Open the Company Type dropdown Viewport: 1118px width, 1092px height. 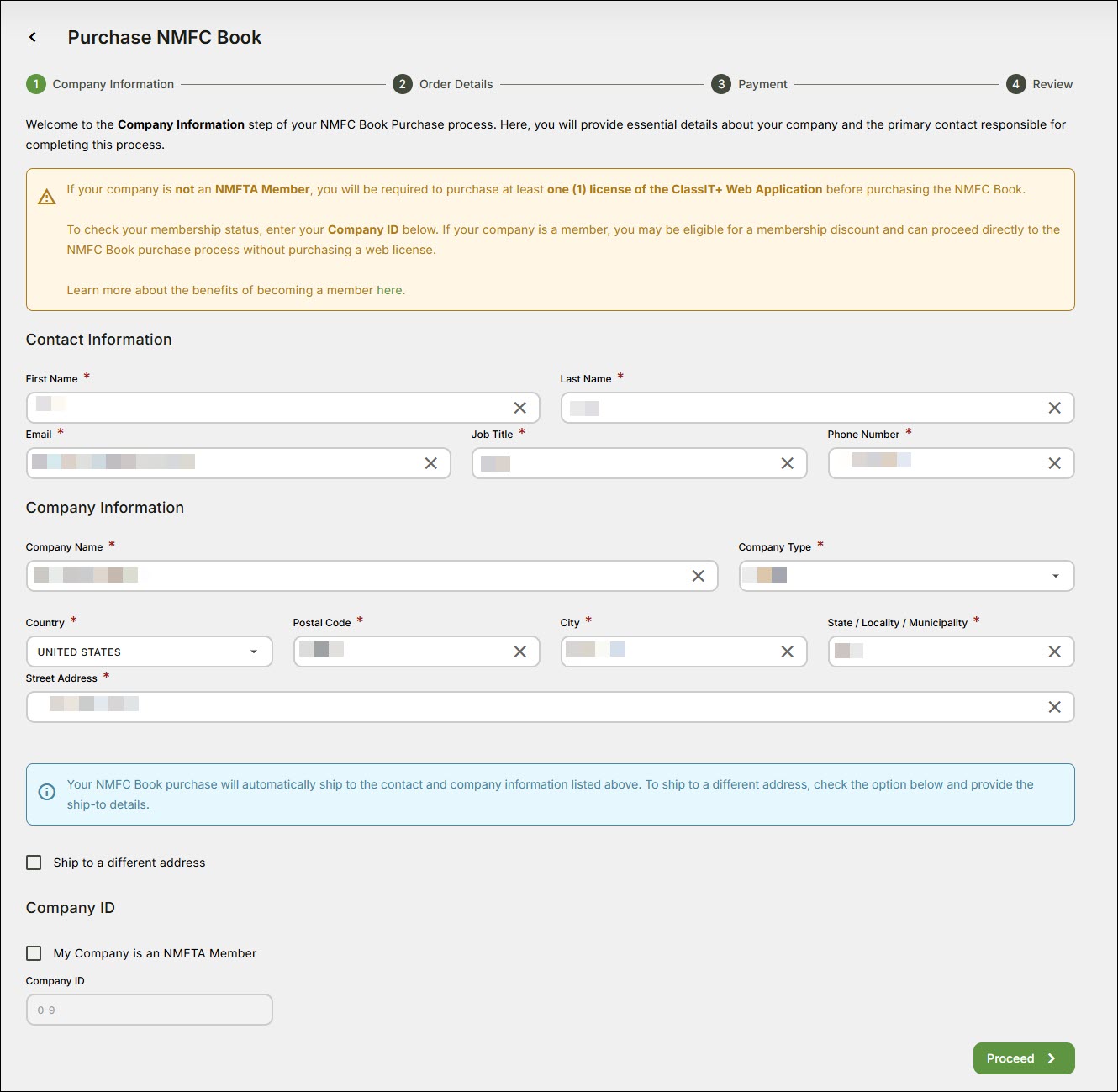(1055, 576)
